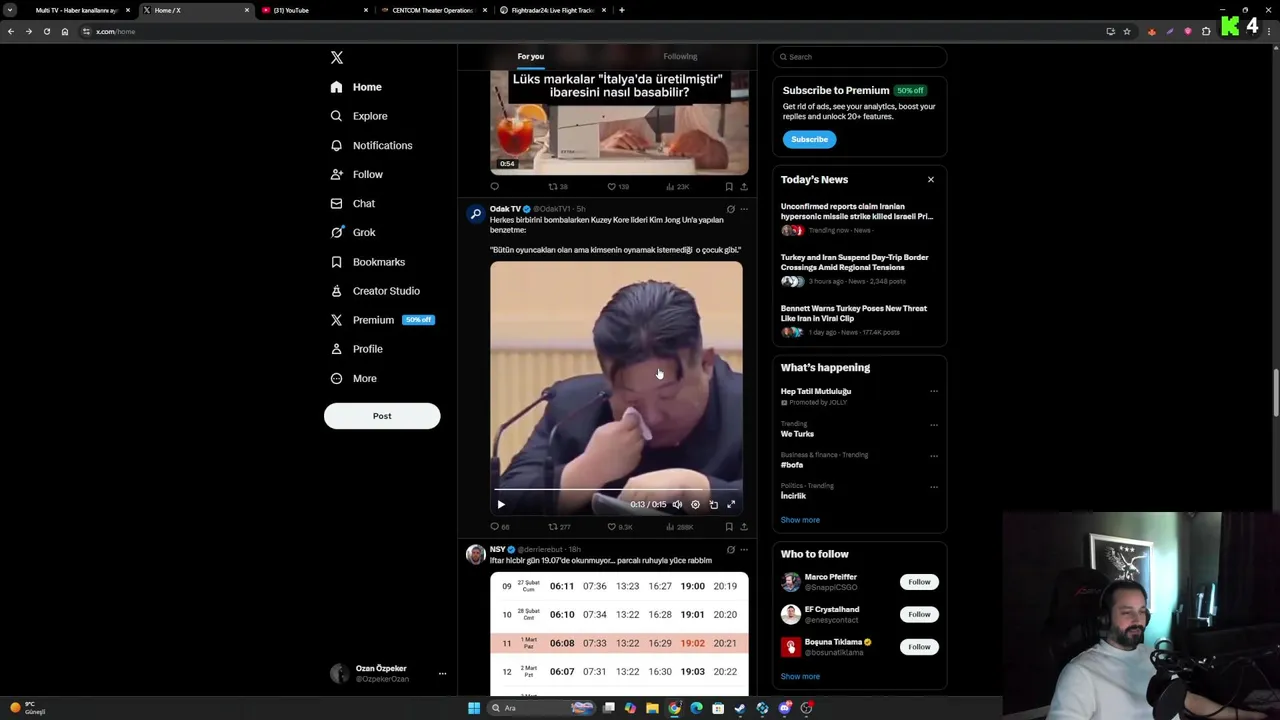The height and width of the screenshot is (720, 1280).
Task: Click Subscribe to Premium button
Action: pos(809,139)
